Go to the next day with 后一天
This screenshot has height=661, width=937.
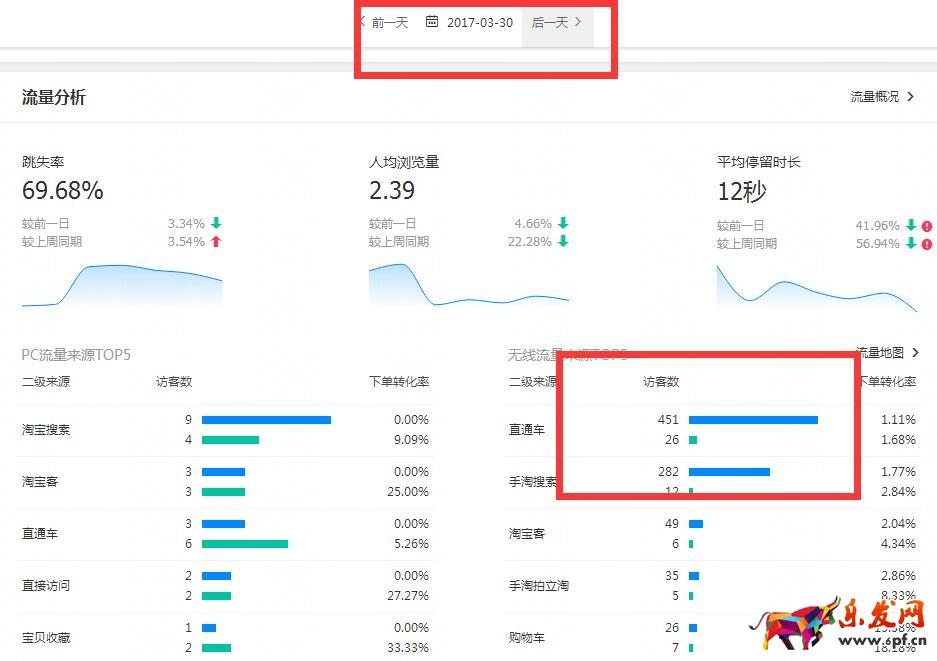549,23
